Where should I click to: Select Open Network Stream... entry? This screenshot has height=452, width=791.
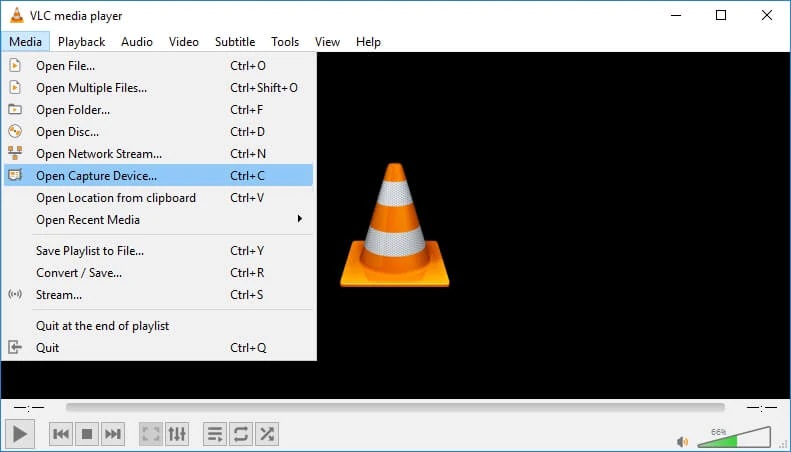(x=158, y=153)
